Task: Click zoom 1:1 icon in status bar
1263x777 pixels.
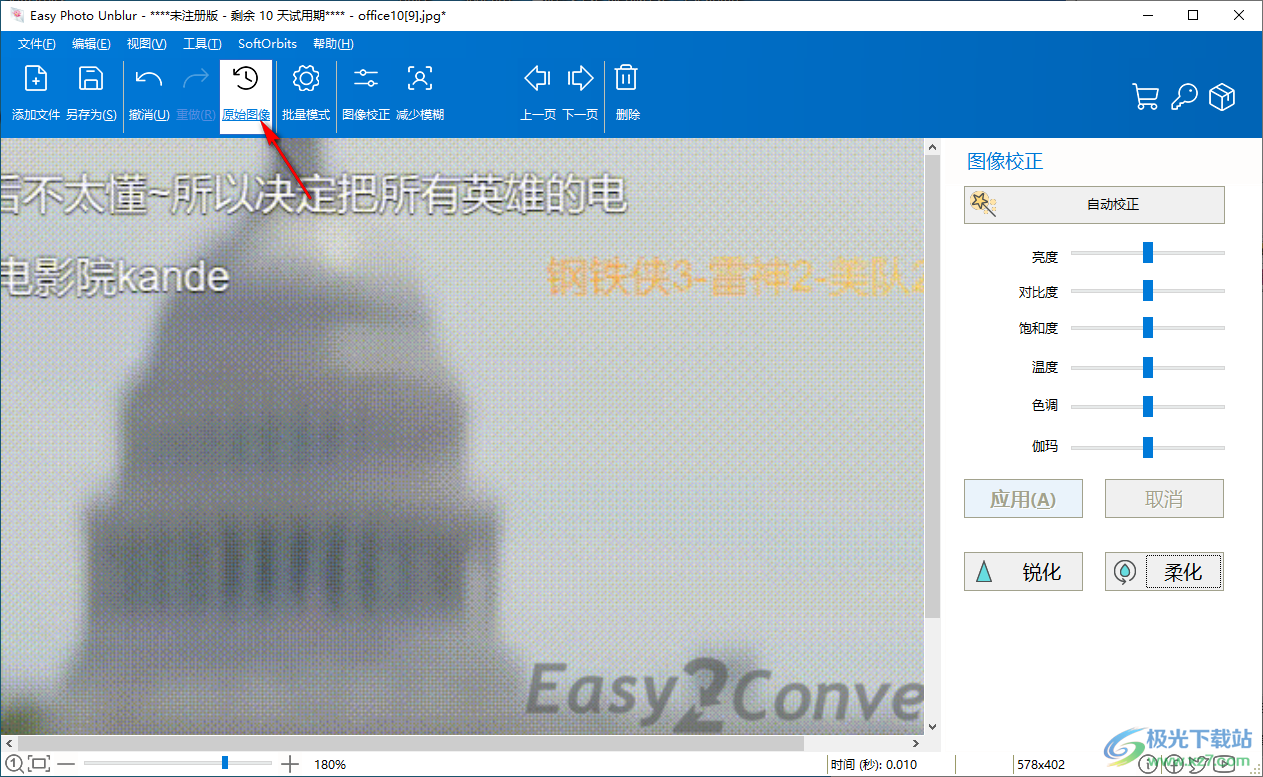Action: [14, 764]
